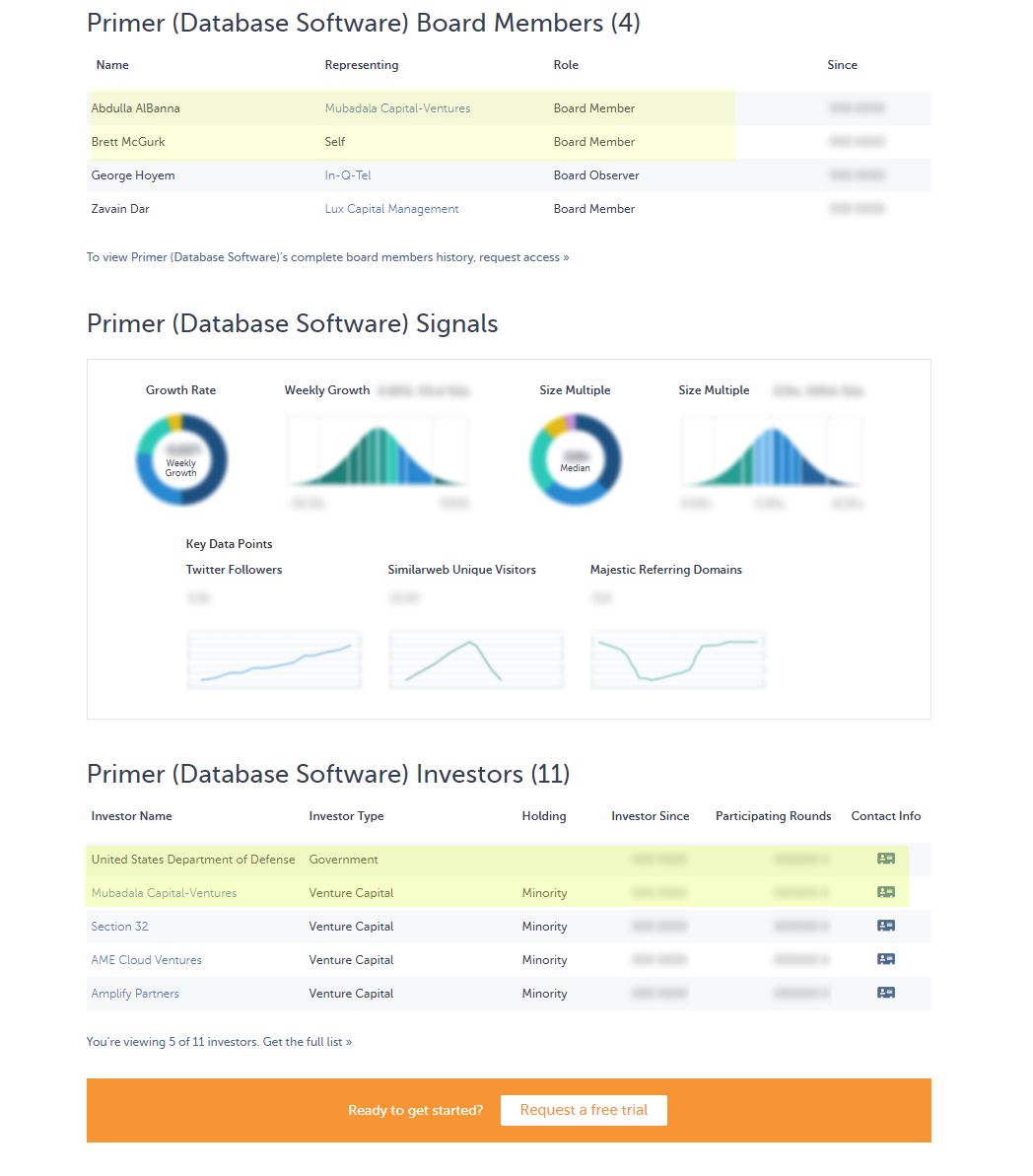Image resolution: width=1033 pixels, height=1176 pixels.
Task: Click the Representing column header
Action: 362,65
